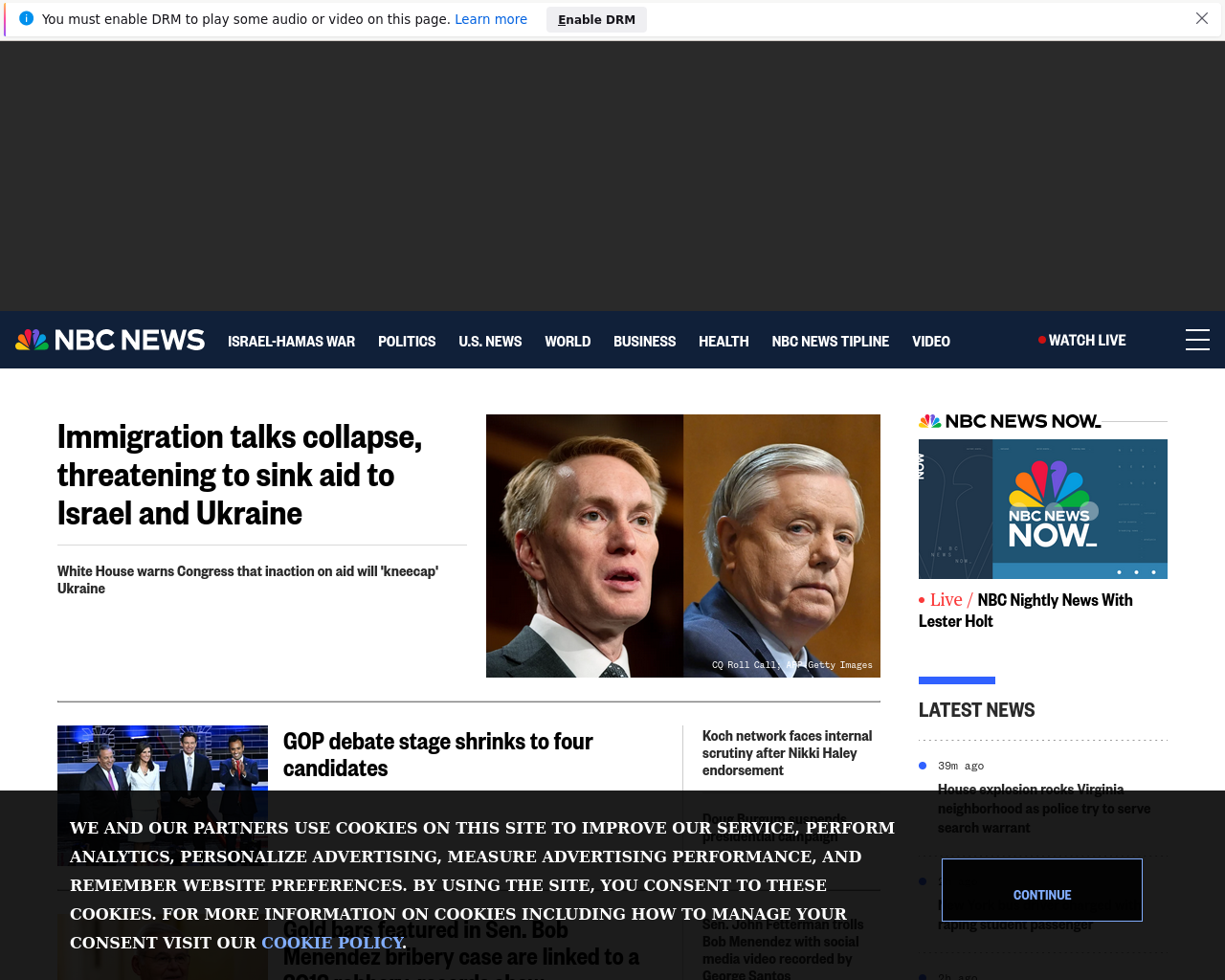Open NBC News Tipline page
The image size is (1225, 980).
(x=831, y=341)
